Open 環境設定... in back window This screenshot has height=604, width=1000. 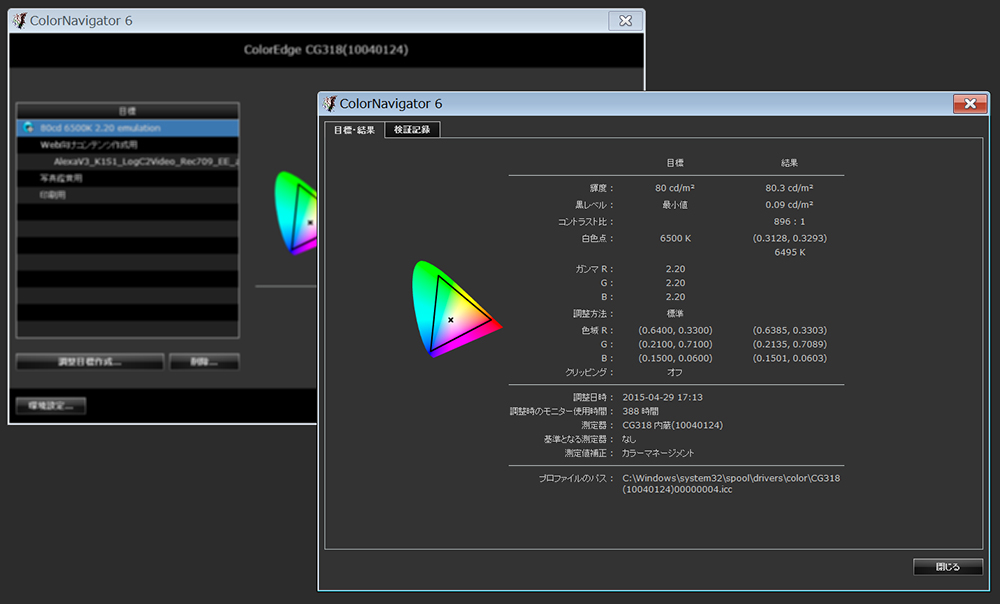(51, 406)
